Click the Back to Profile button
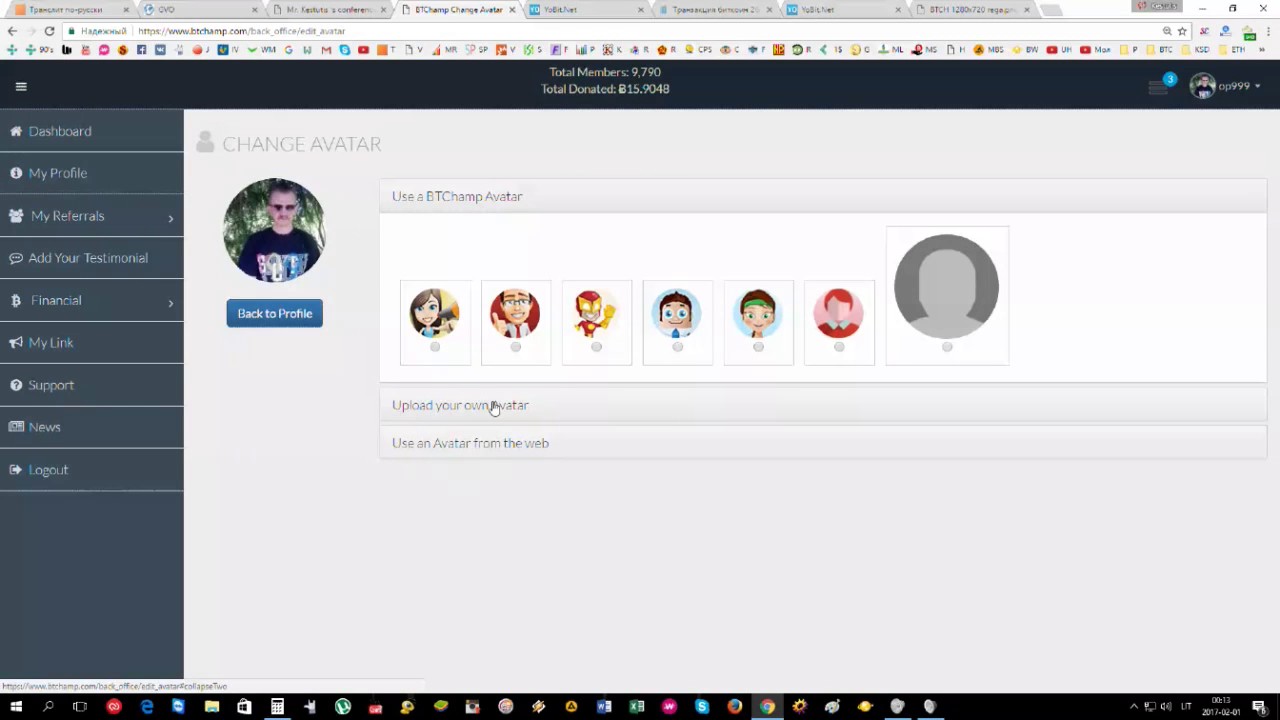 pyautogui.click(x=274, y=313)
